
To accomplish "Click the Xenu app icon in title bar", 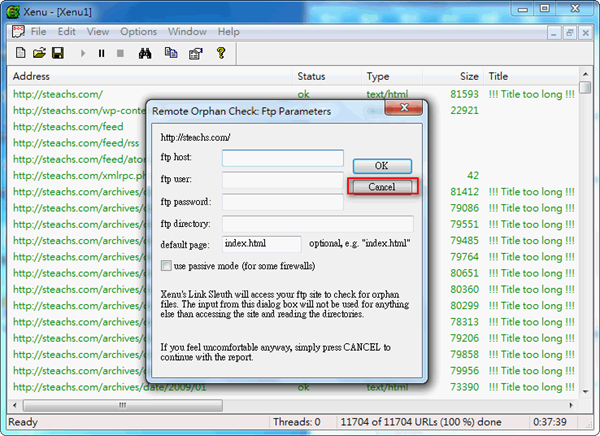I will 13,12.
